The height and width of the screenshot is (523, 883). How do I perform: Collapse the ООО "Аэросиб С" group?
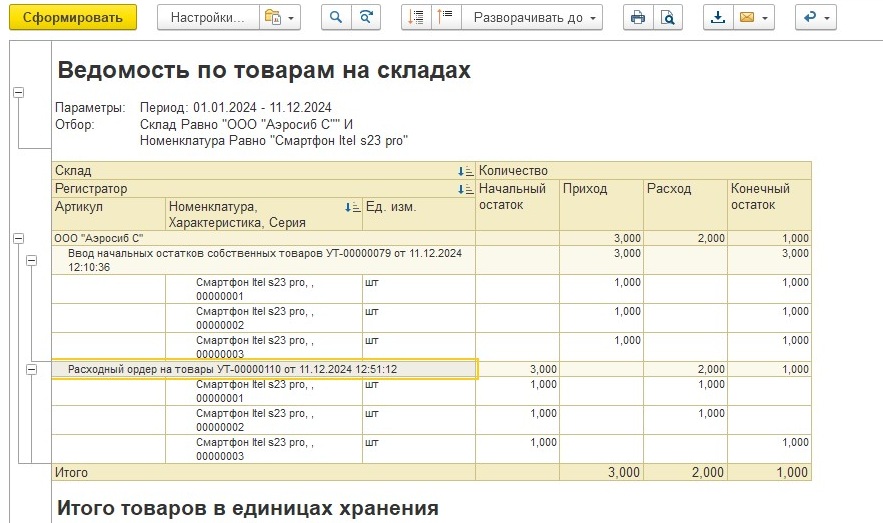18,239
